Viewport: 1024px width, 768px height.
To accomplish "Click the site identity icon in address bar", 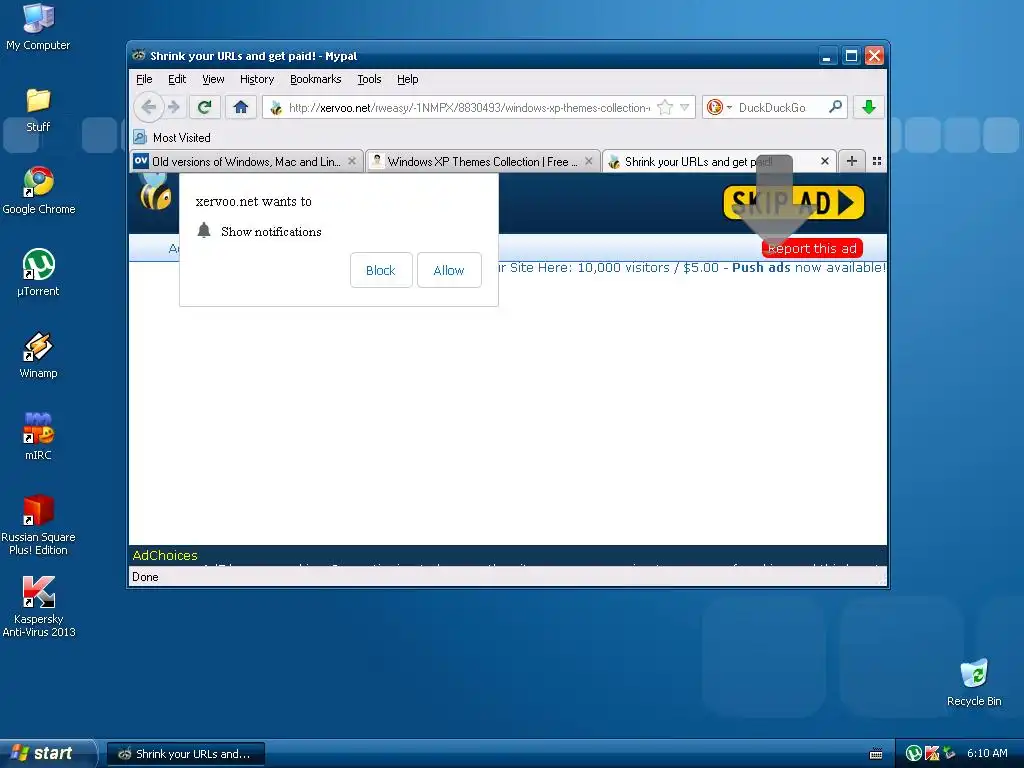I will (276, 108).
